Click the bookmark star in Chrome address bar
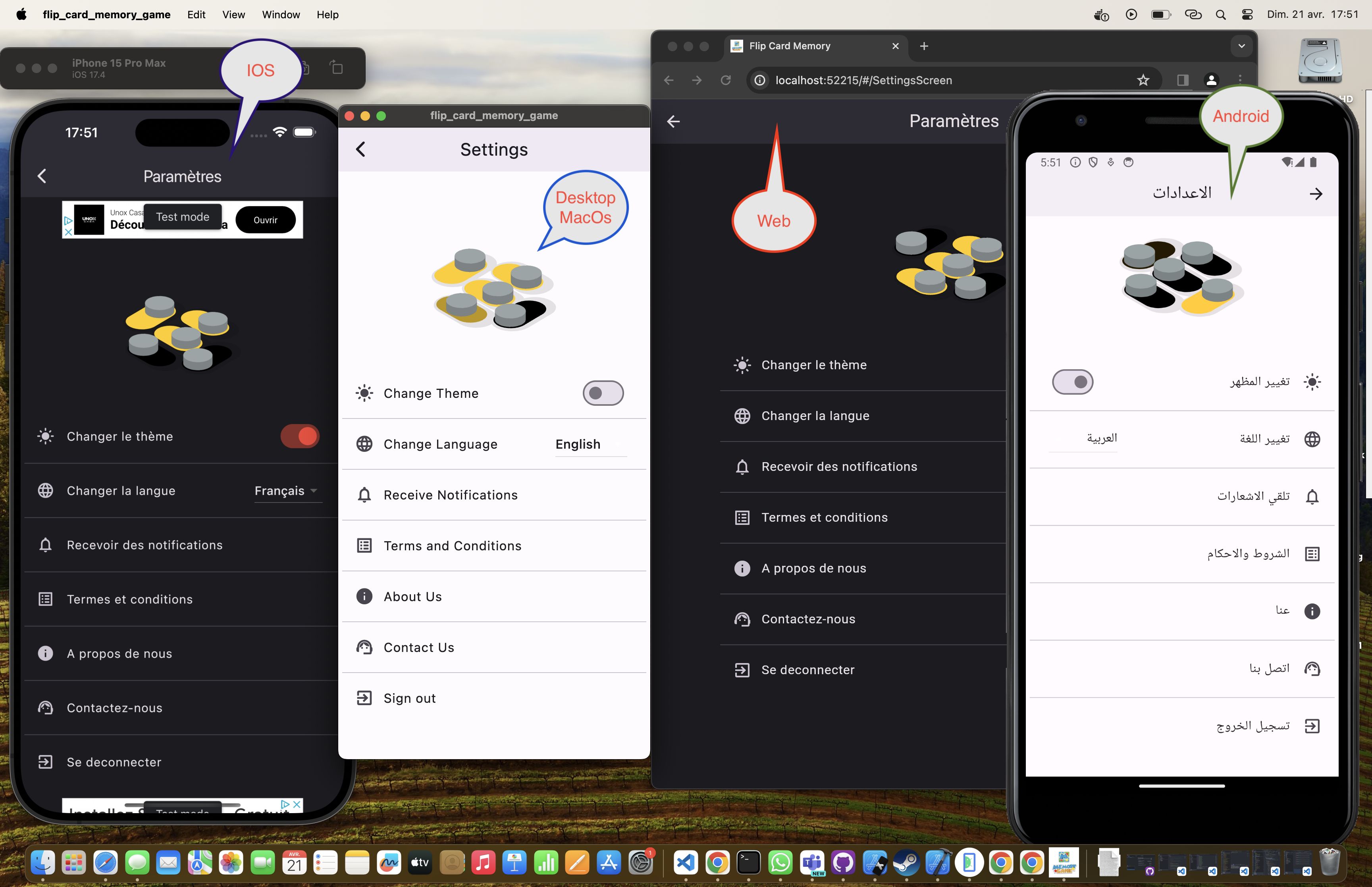The height and width of the screenshot is (887, 1372). 1143,80
